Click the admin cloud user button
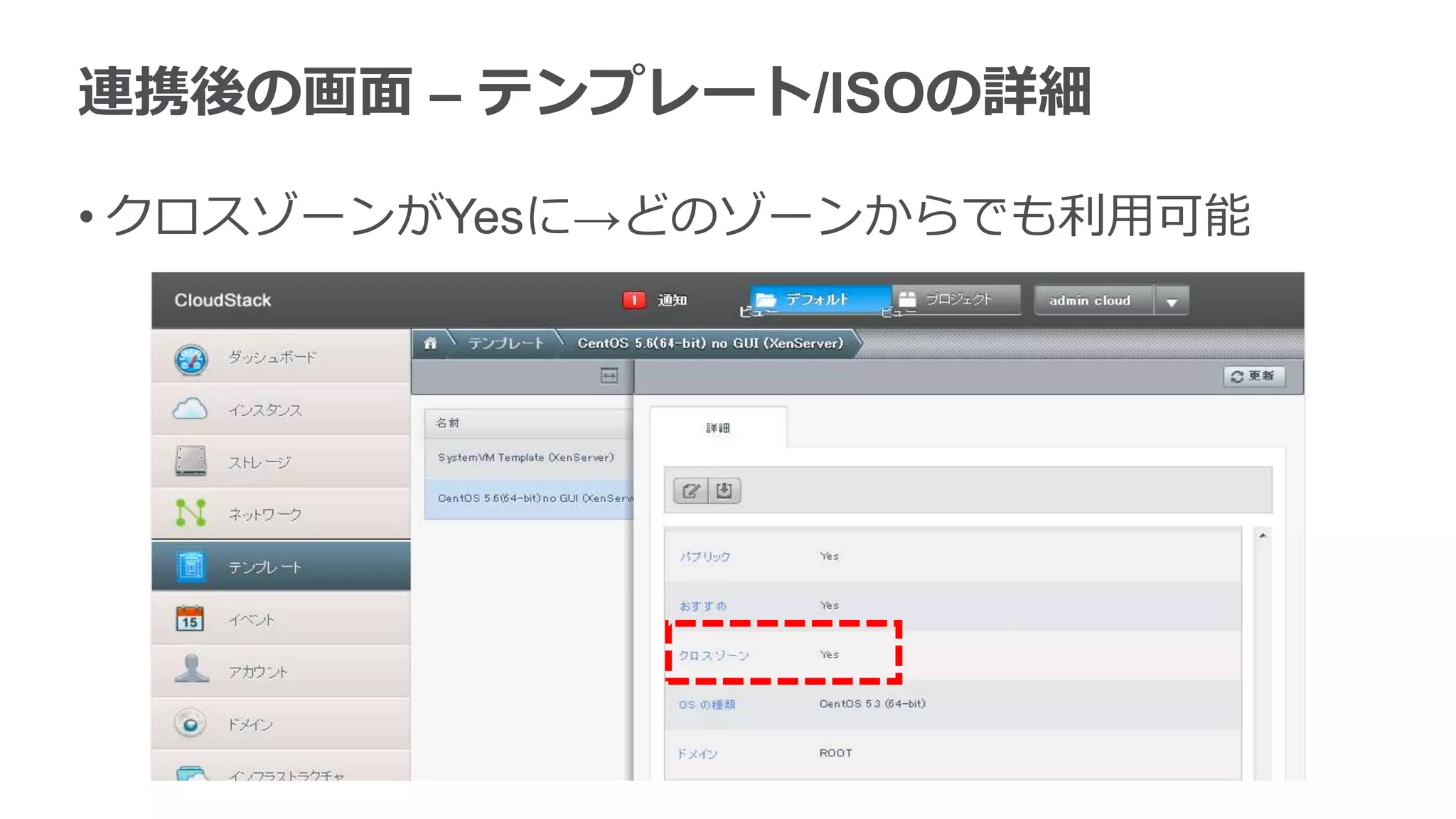The height and width of the screenshot is (819, 1456). tap(1093, 301)
